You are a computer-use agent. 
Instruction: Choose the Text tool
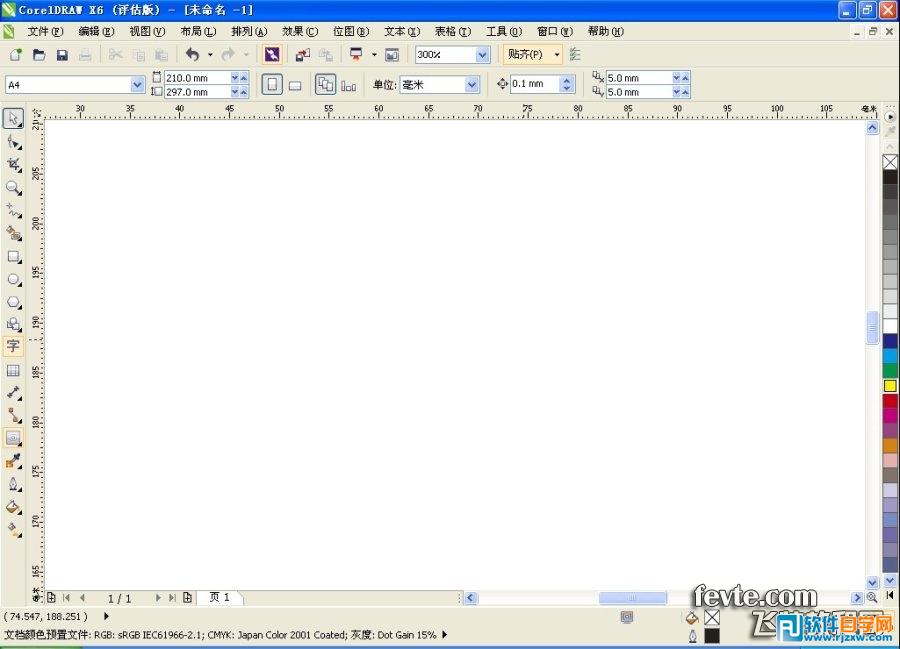click(x=13, y=347)
